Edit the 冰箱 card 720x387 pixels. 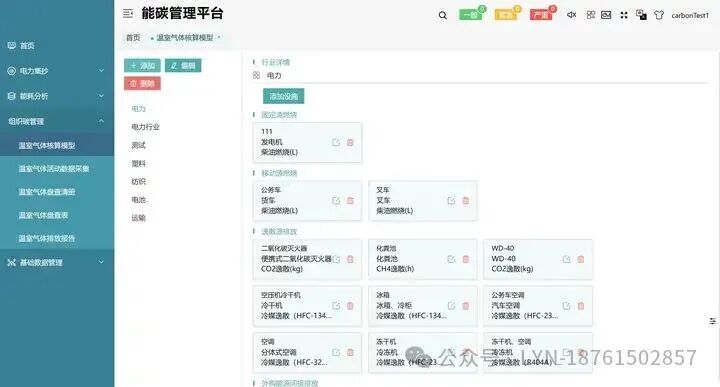(451, 306)
